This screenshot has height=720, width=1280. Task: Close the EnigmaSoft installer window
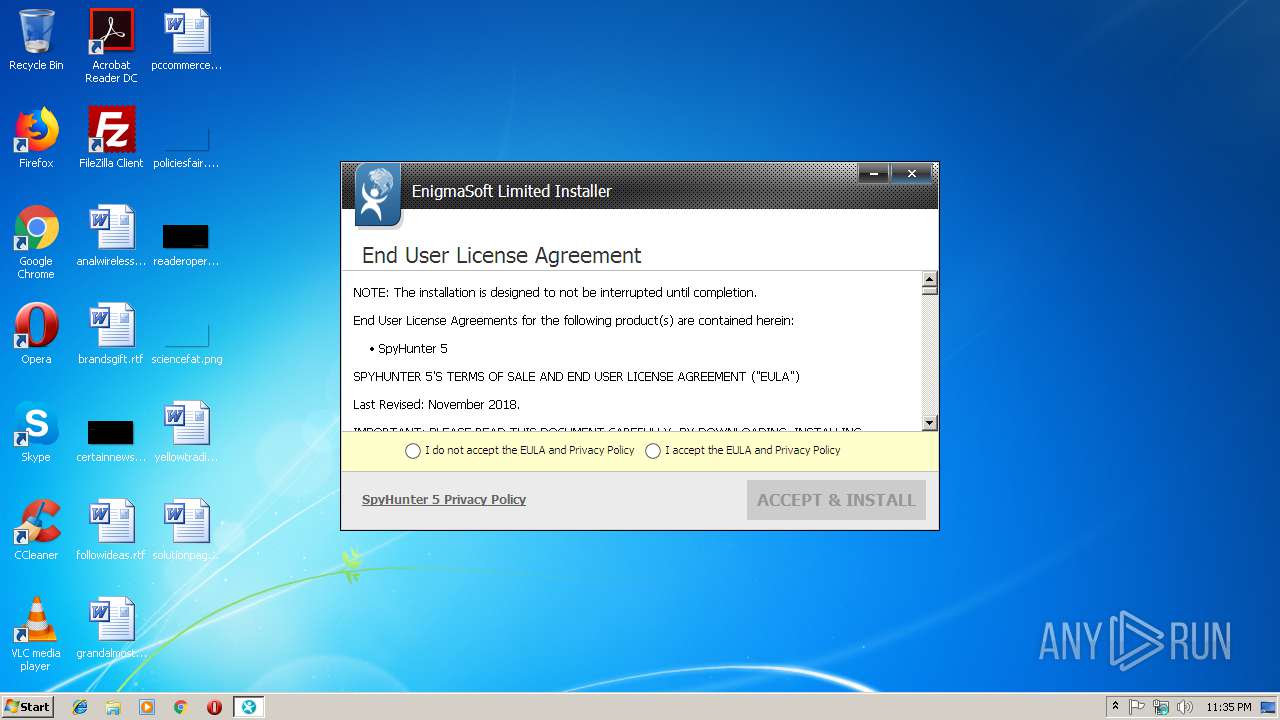(911, 174)
